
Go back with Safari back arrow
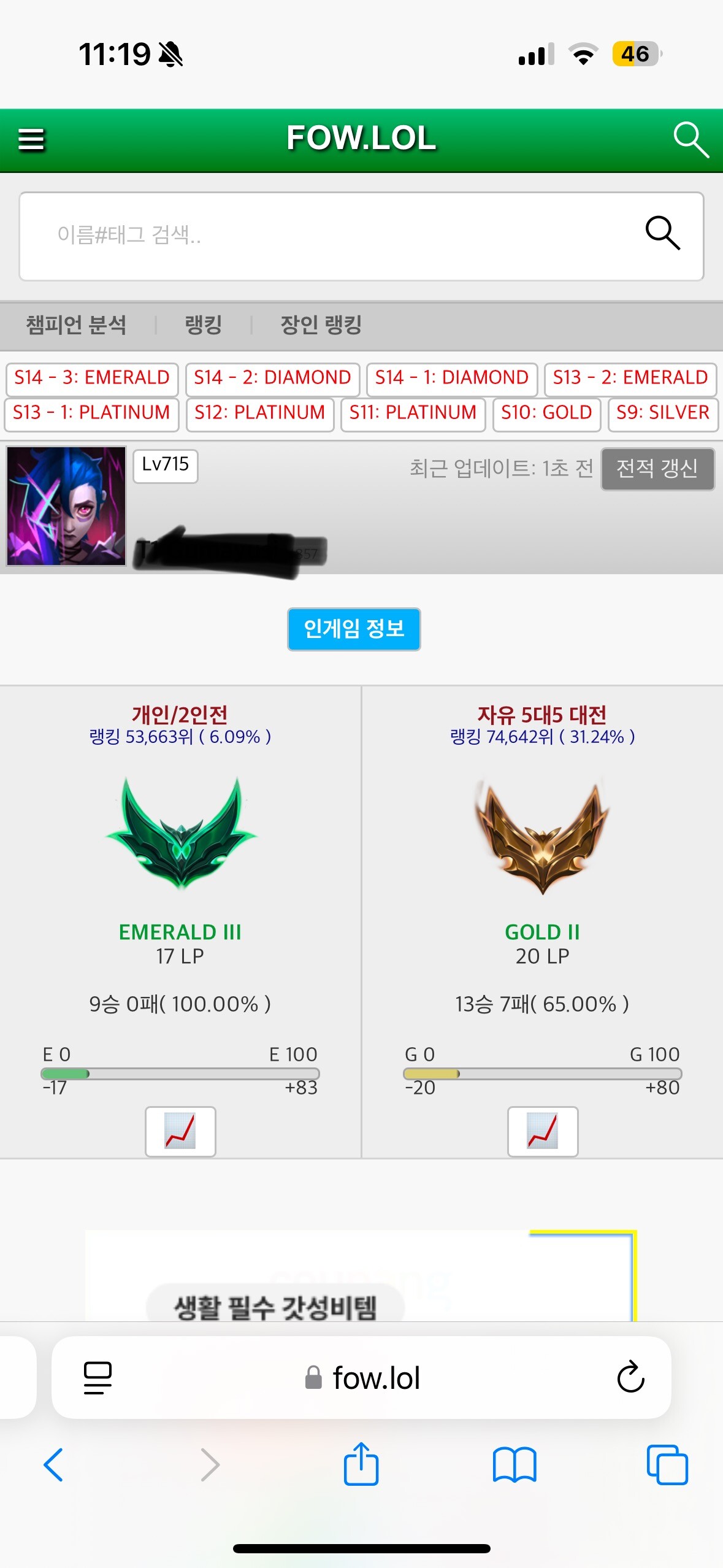click(53, 1465)
